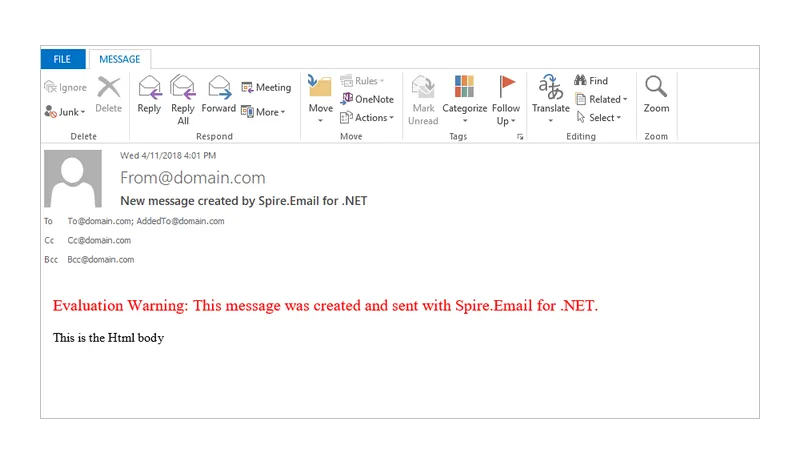The height and width of the screenshot is (460, 800).
Task: Open the Related dropdown
Action: click(602, 99)
